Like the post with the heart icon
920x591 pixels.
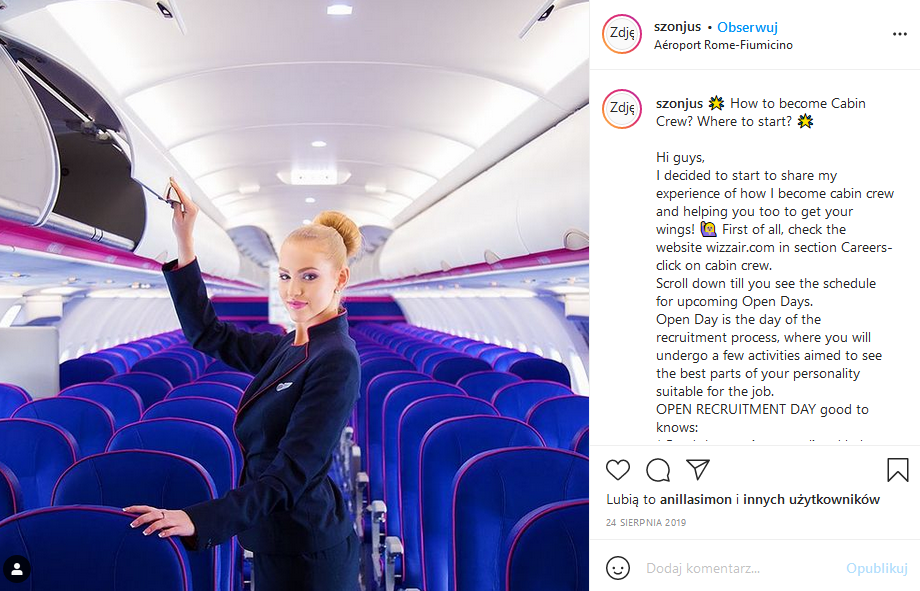tap(617, 470)
